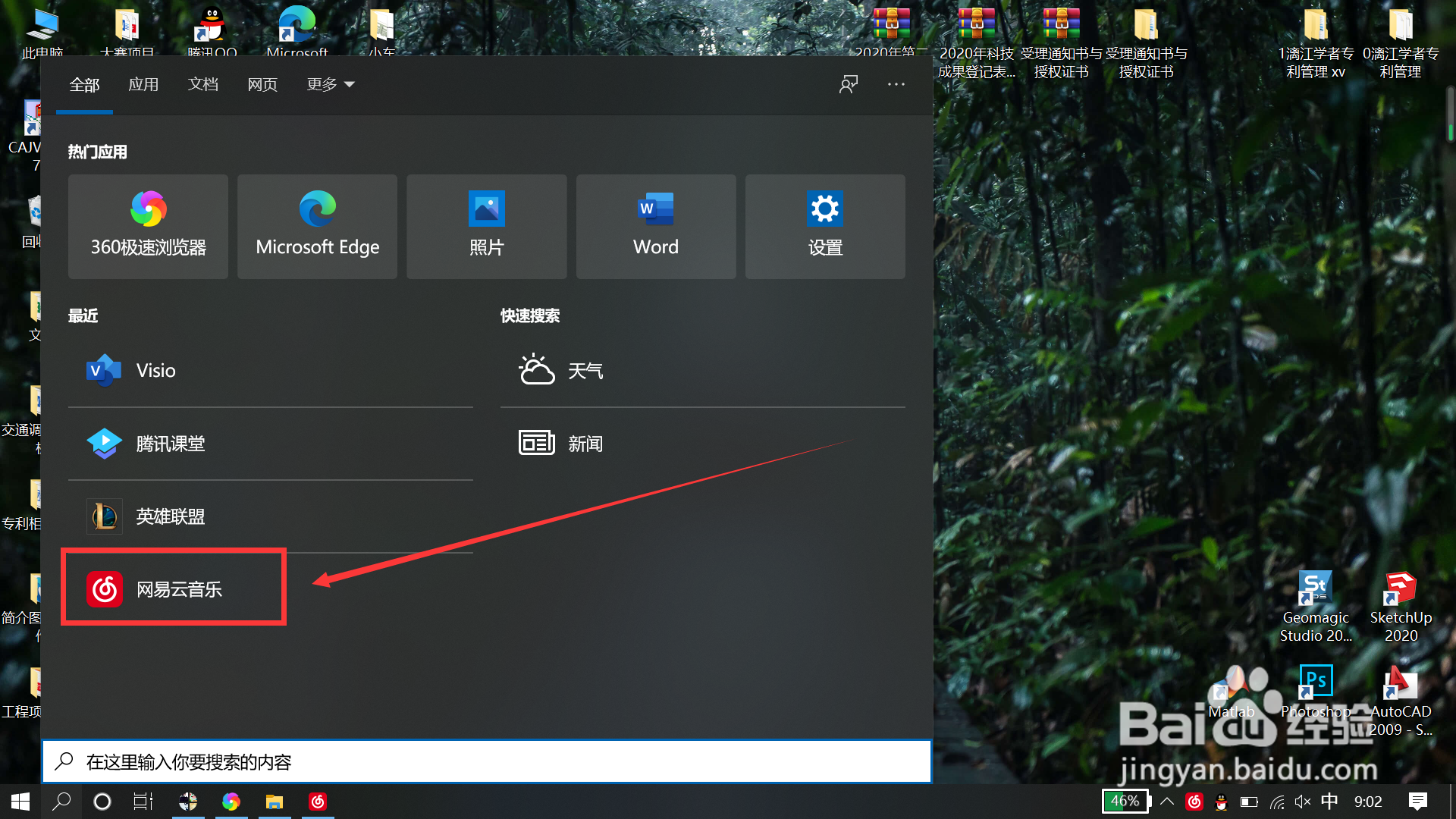Launch 英雄联盟 from the recent list
1456x819 pixels.
169,516
